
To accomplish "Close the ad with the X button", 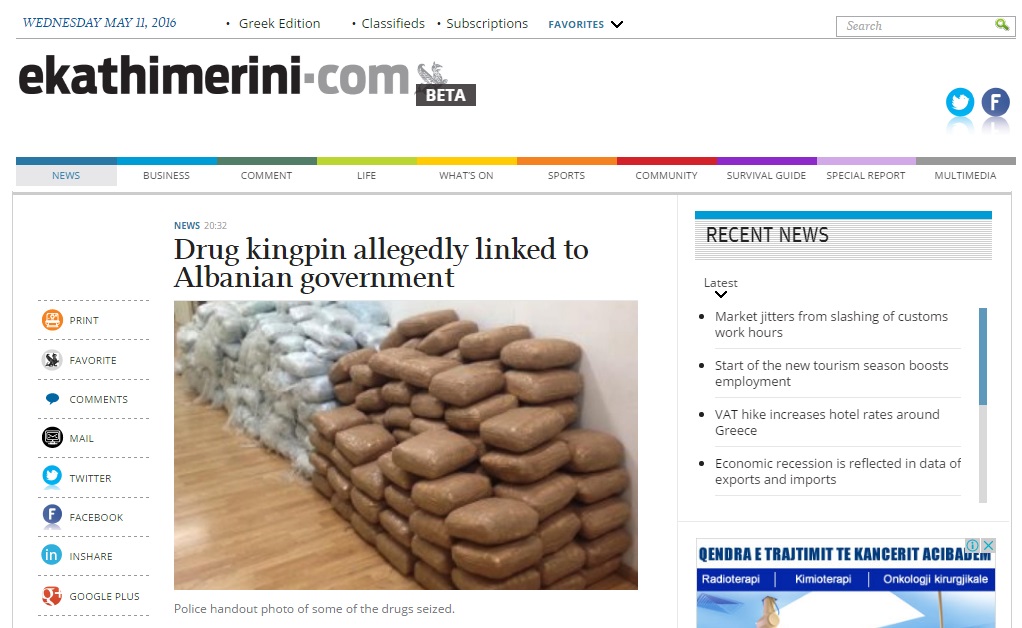I will (988, 545).
